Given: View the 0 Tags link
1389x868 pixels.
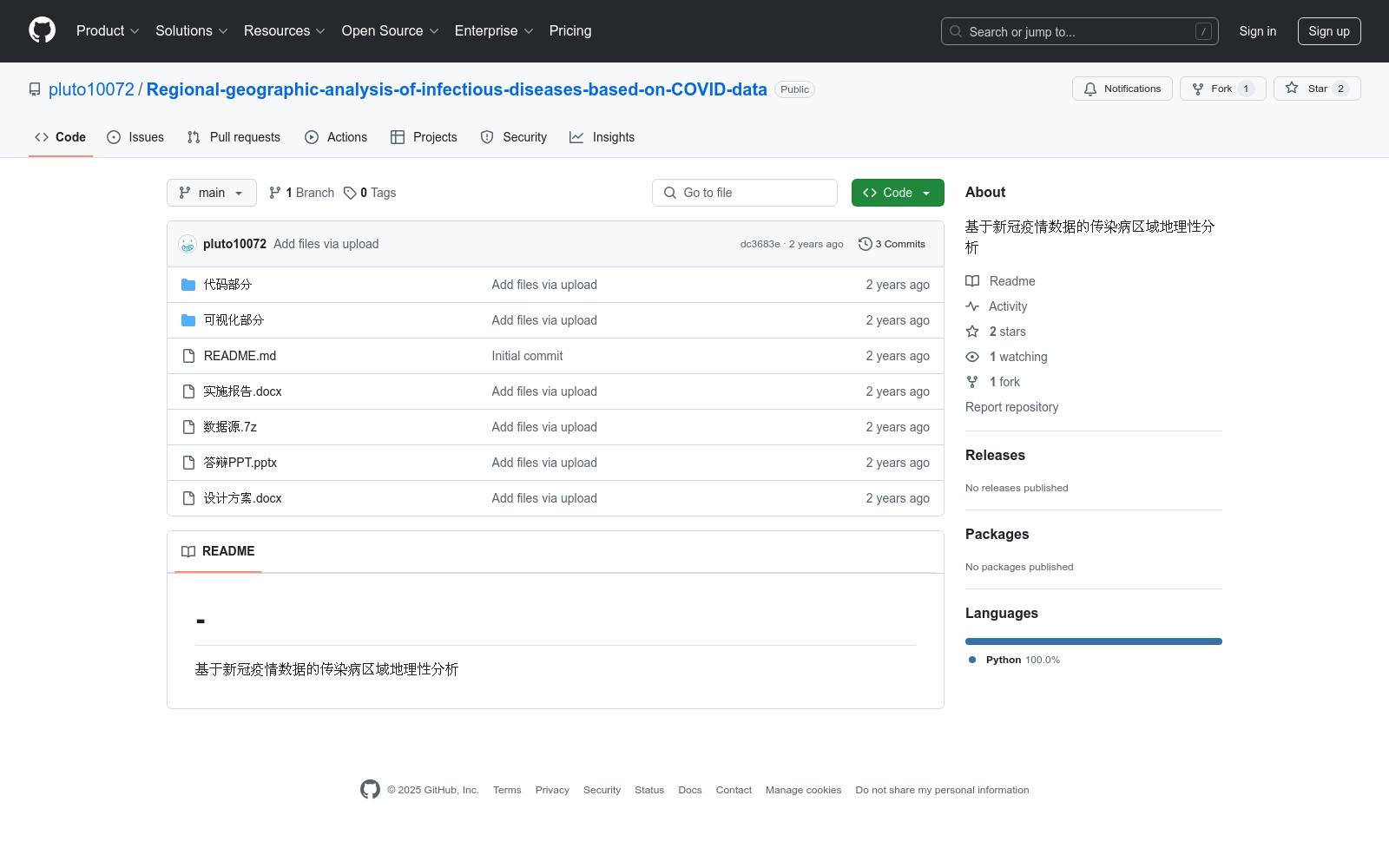Looking at the screenshot, I should coord(370,193).
